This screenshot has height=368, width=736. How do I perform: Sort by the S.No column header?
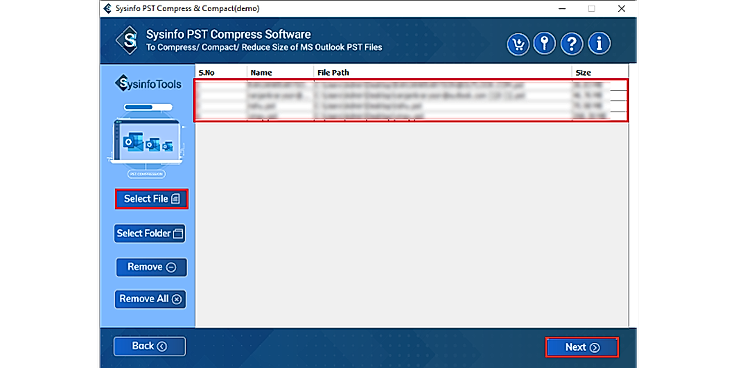pyautogui.click(x=221, y=73)
